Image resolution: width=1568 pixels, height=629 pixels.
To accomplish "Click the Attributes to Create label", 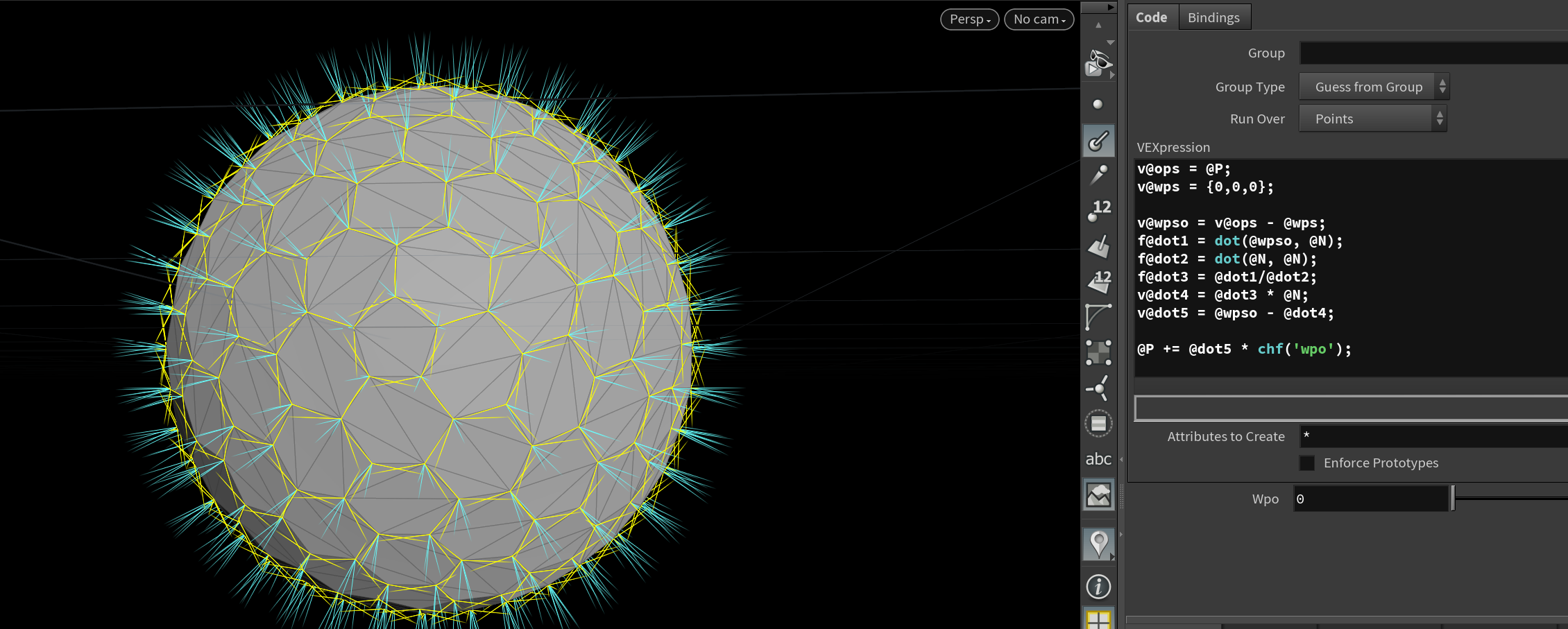I will [1226, 436].
